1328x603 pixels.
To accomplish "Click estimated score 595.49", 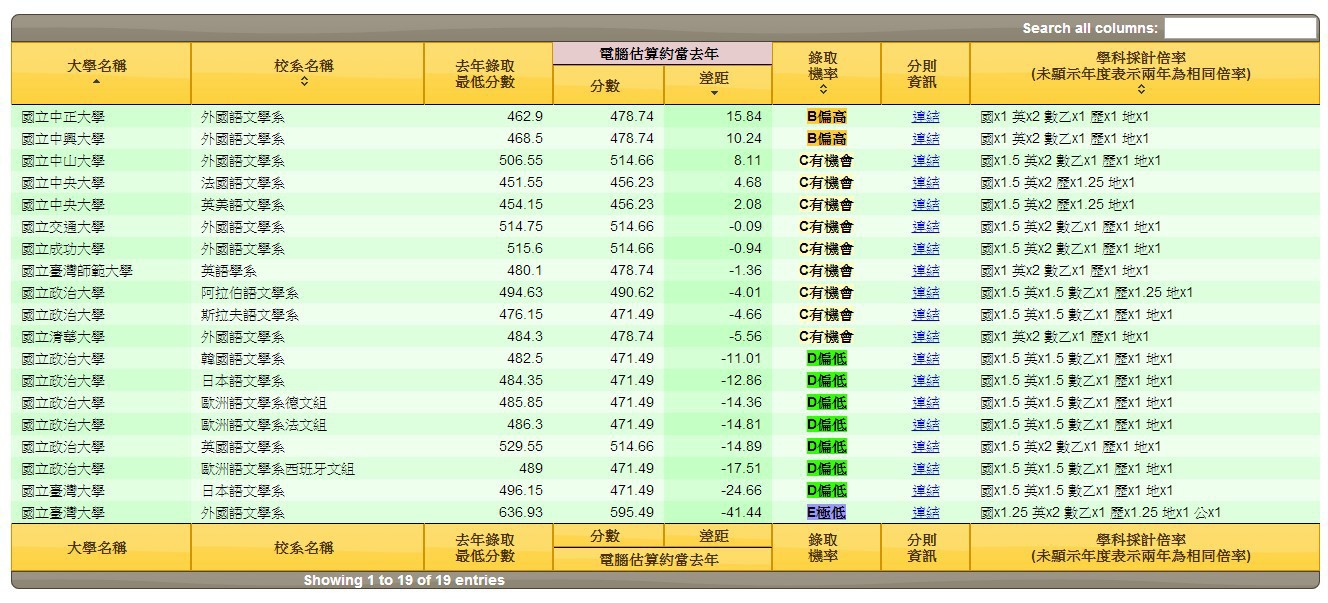I will pyautogui.click(x=632, y=512).
